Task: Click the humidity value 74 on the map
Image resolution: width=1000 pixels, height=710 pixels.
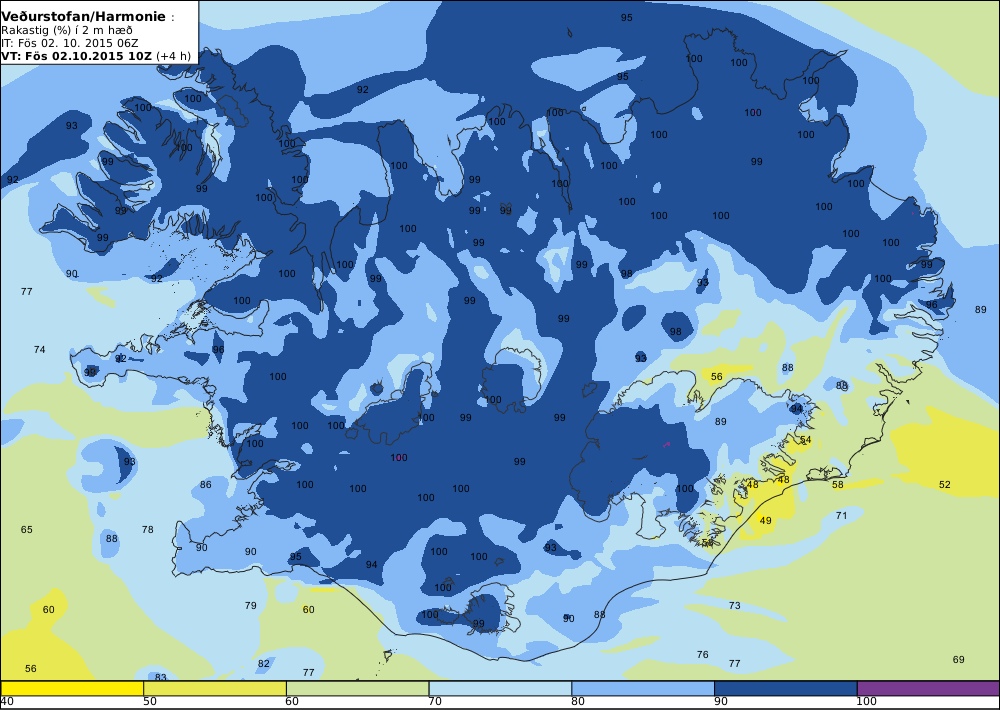Action: pos(40,350)
